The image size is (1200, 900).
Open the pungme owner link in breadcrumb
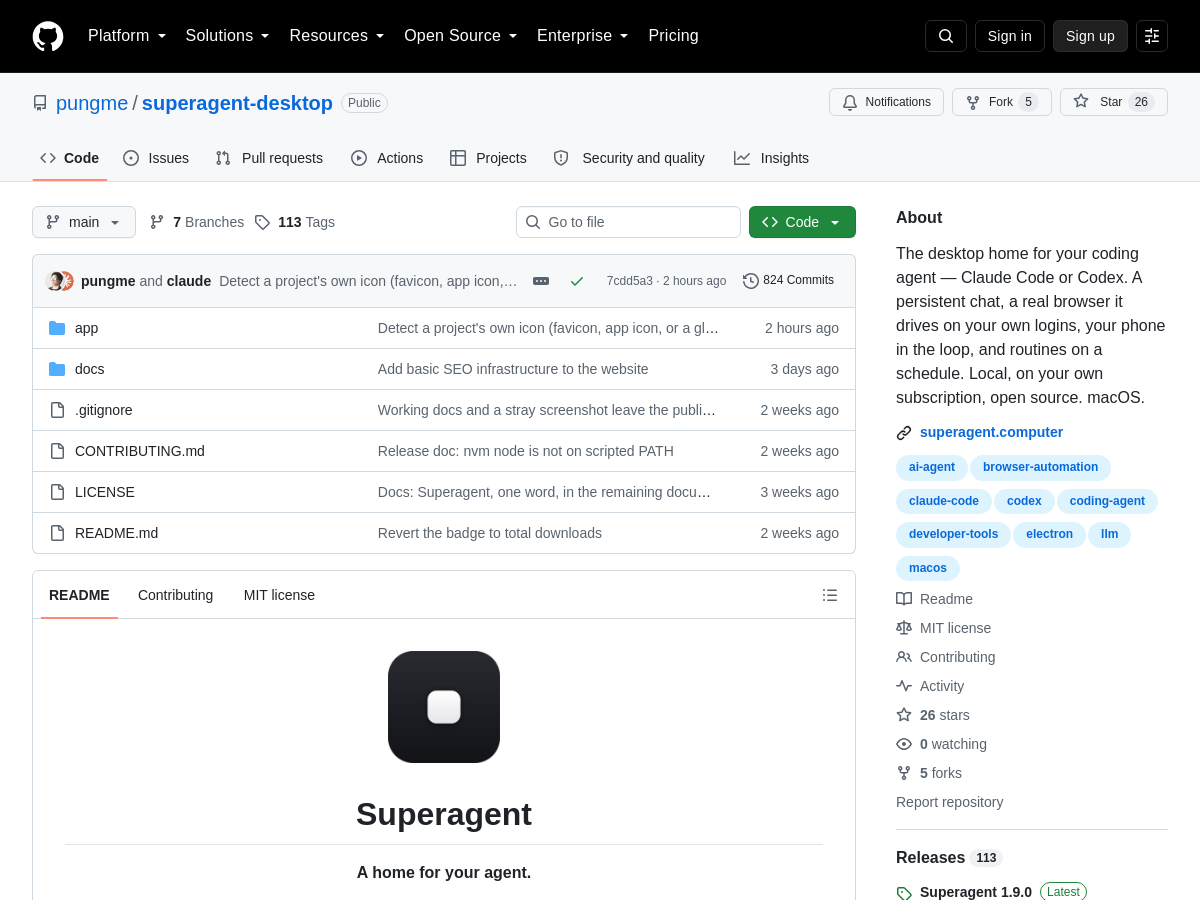[x=92, y=103]
